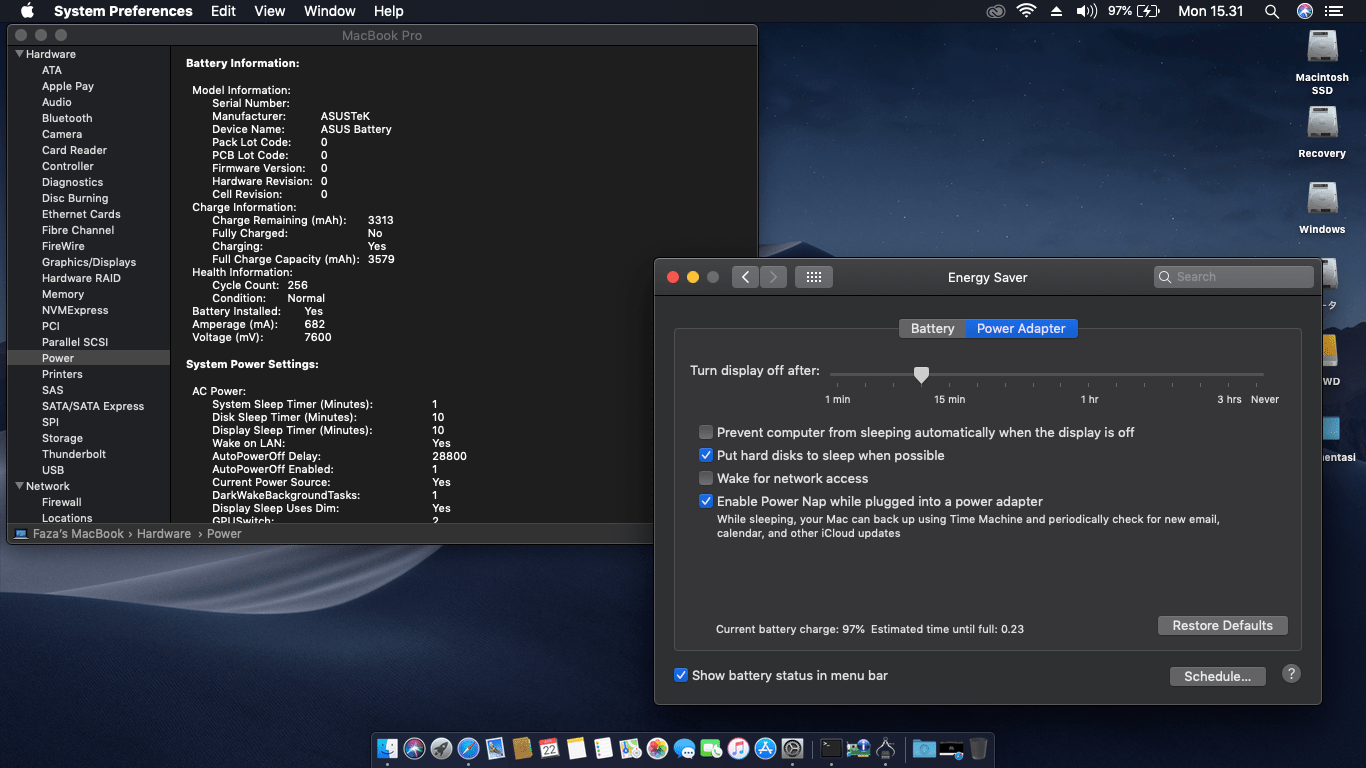Image resolution: width=1366 pixels, height=768 pixels.
Task: Open the Photos app in the dock
Action: point(657,748)
